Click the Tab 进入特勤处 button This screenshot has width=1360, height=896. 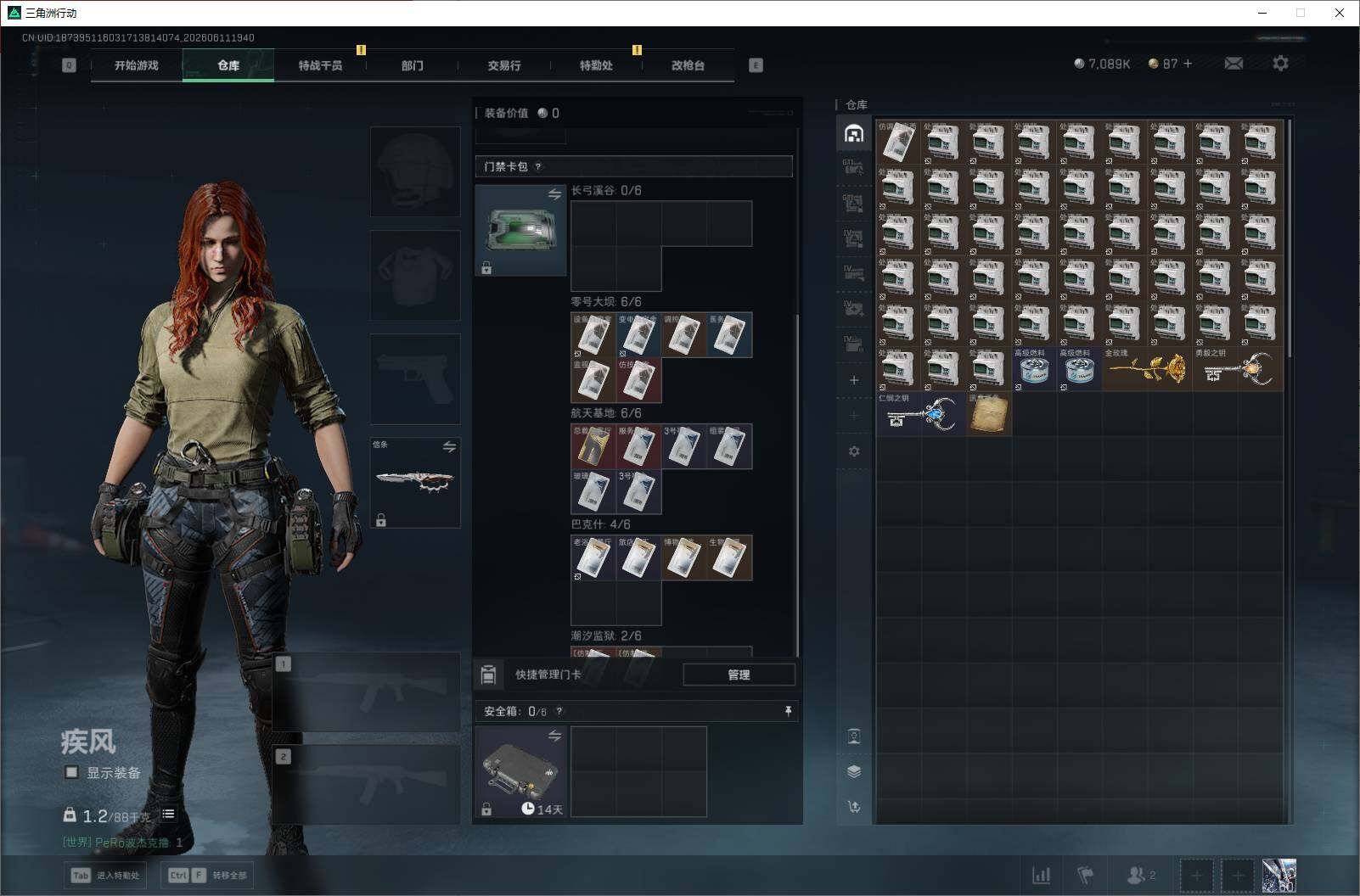[x=105, y=875]
